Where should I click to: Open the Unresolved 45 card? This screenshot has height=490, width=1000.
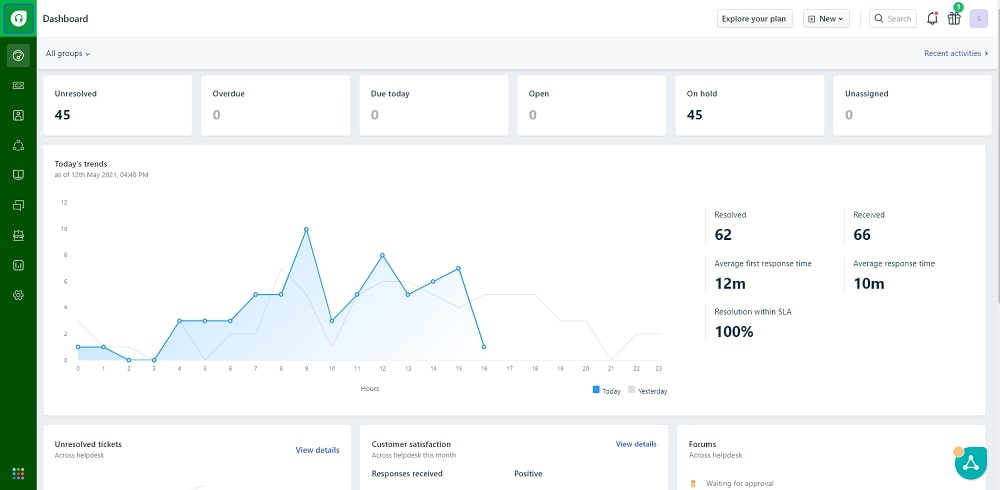pyautogui.click(x=117, y=105)
